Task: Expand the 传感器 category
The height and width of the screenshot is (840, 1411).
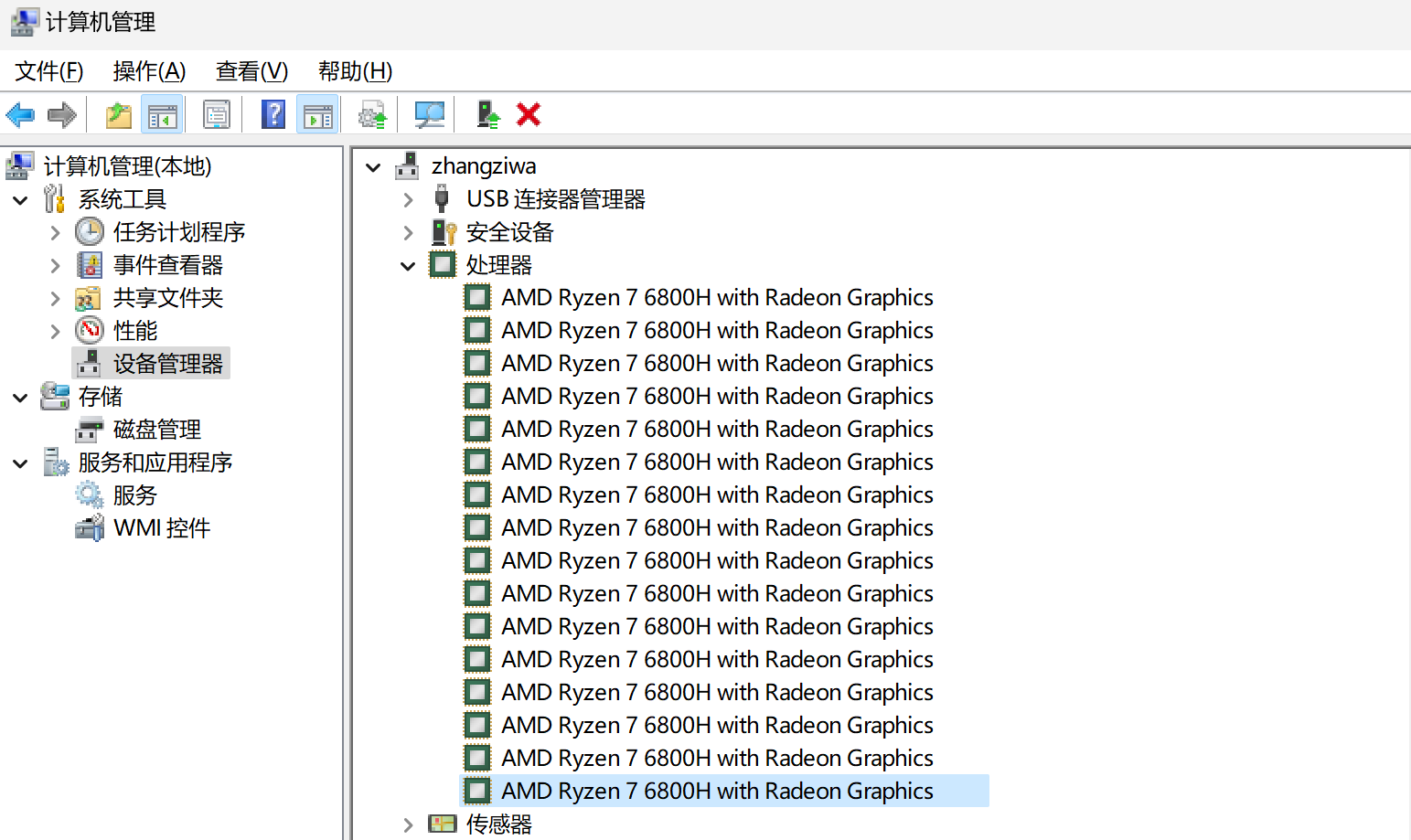Action: pos(408,825)
